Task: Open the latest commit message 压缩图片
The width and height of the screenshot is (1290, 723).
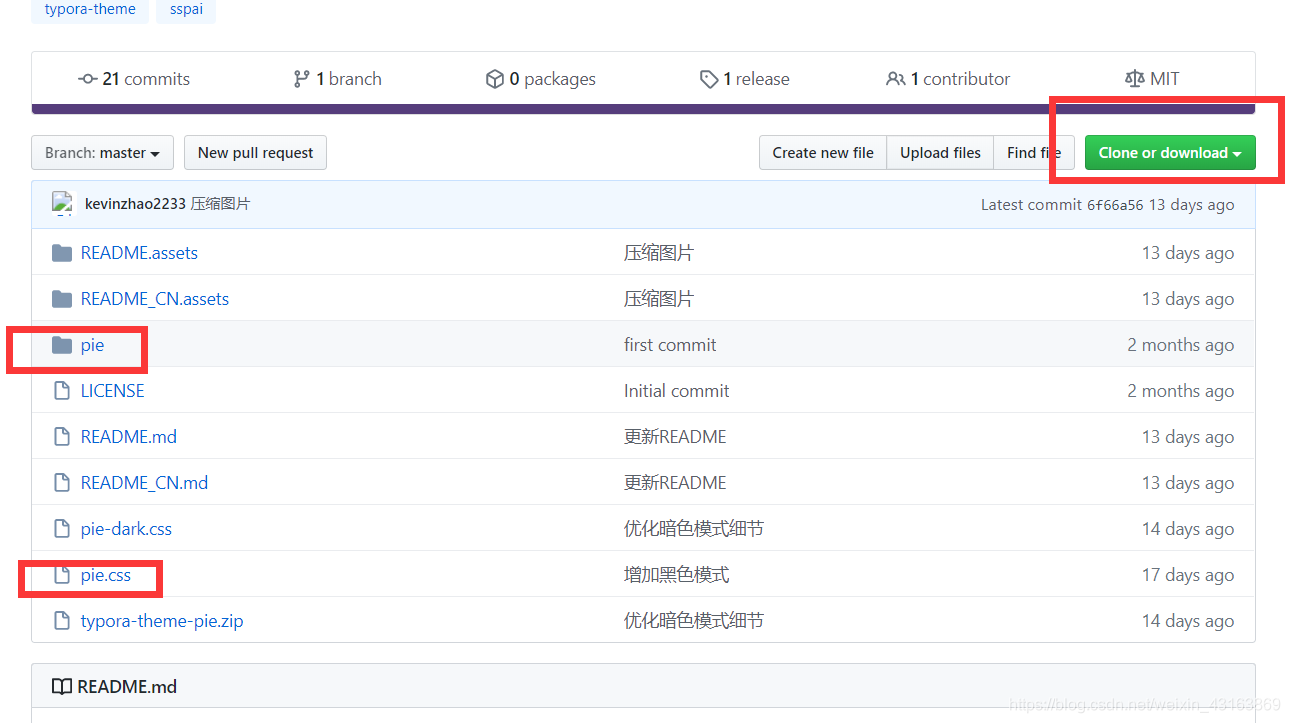Action: click(x=220, y=204)
